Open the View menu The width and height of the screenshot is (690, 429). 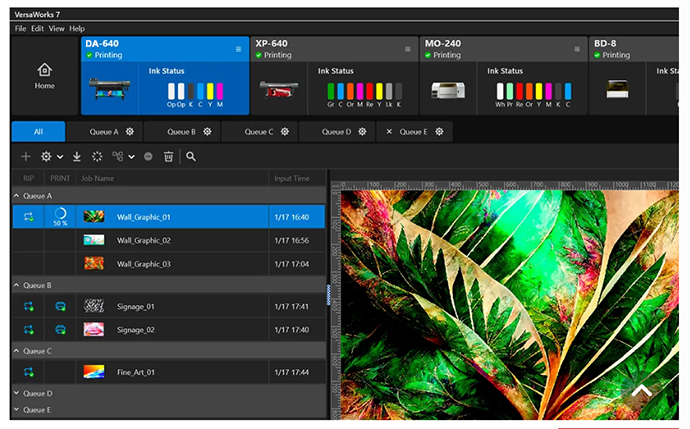point(56,29)
